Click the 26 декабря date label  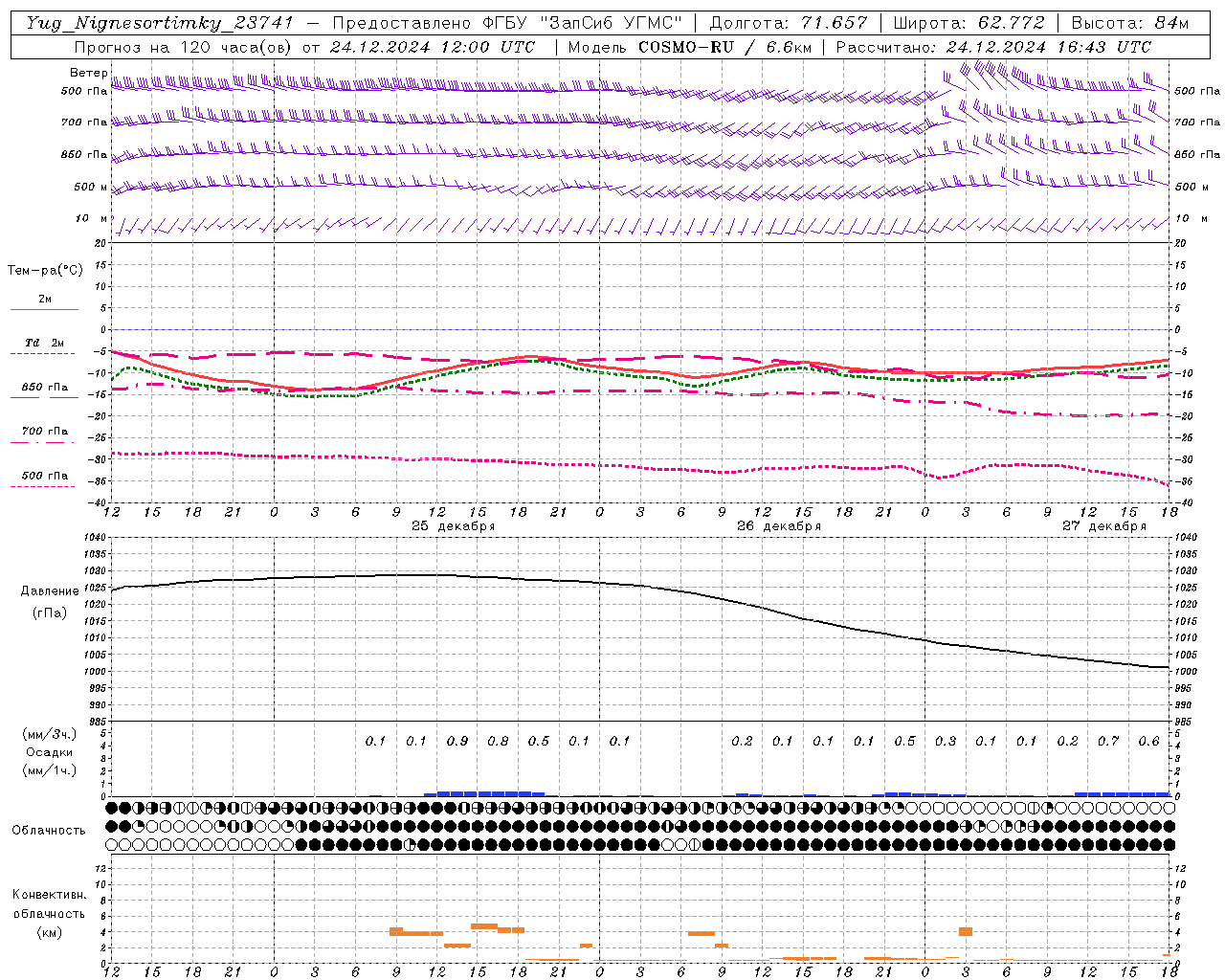778,526
